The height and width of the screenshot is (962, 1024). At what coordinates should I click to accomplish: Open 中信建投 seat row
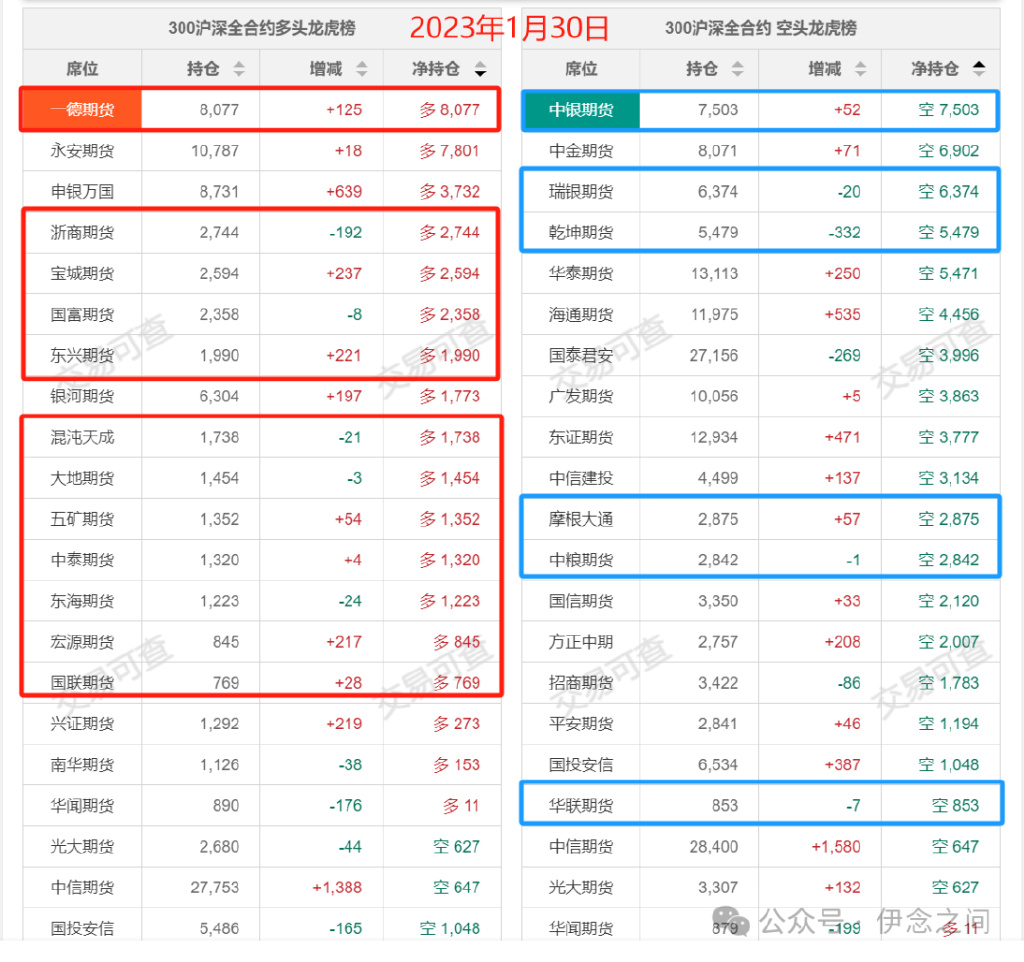tap(761, 478)
